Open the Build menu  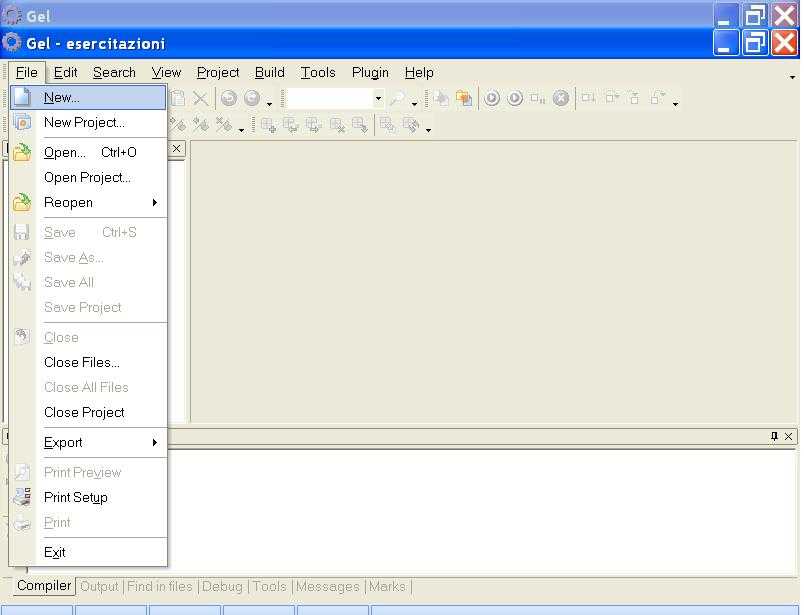click(x=269, y=72)
